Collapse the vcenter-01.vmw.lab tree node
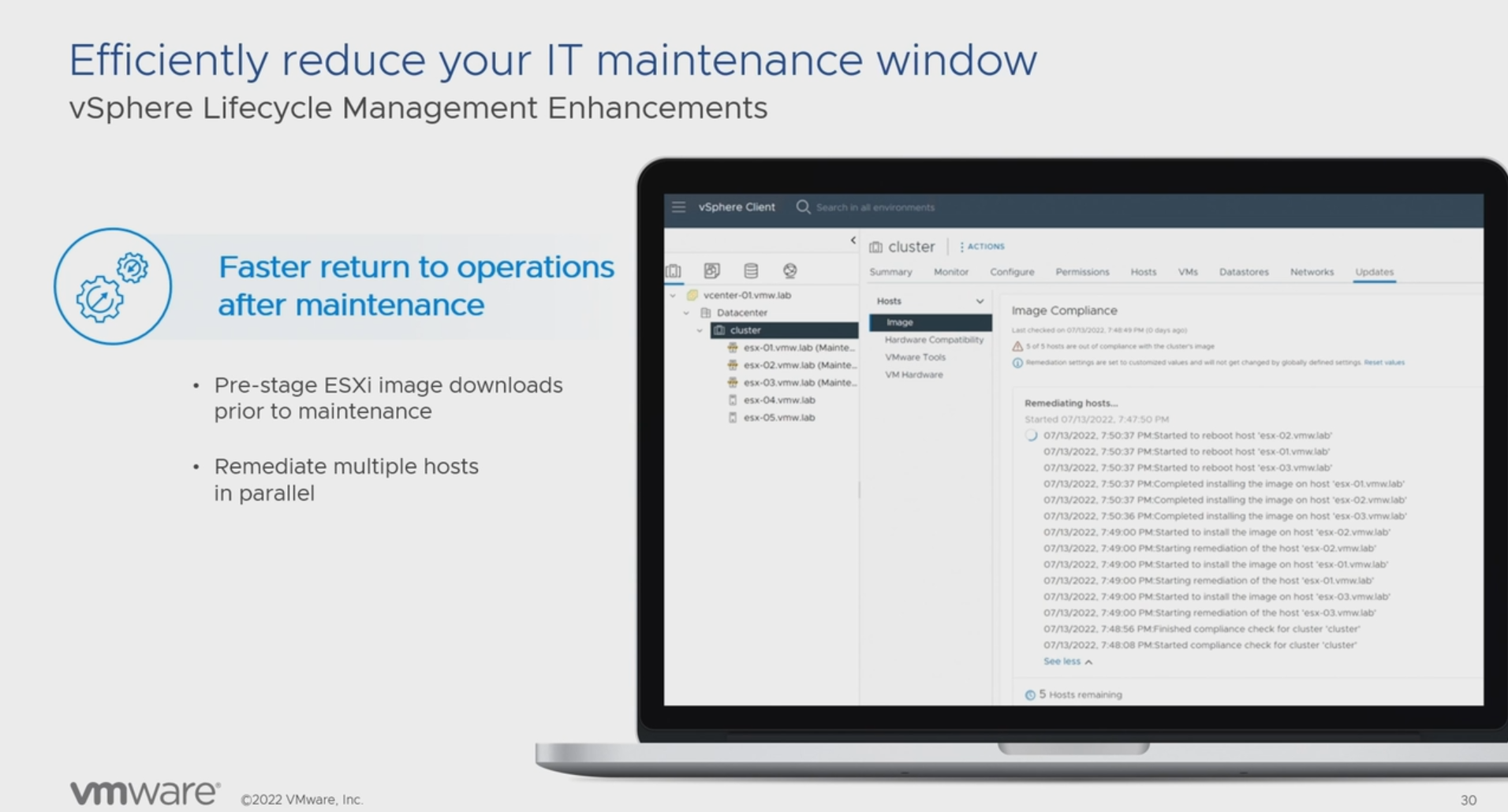 click(x=673, y=296)
